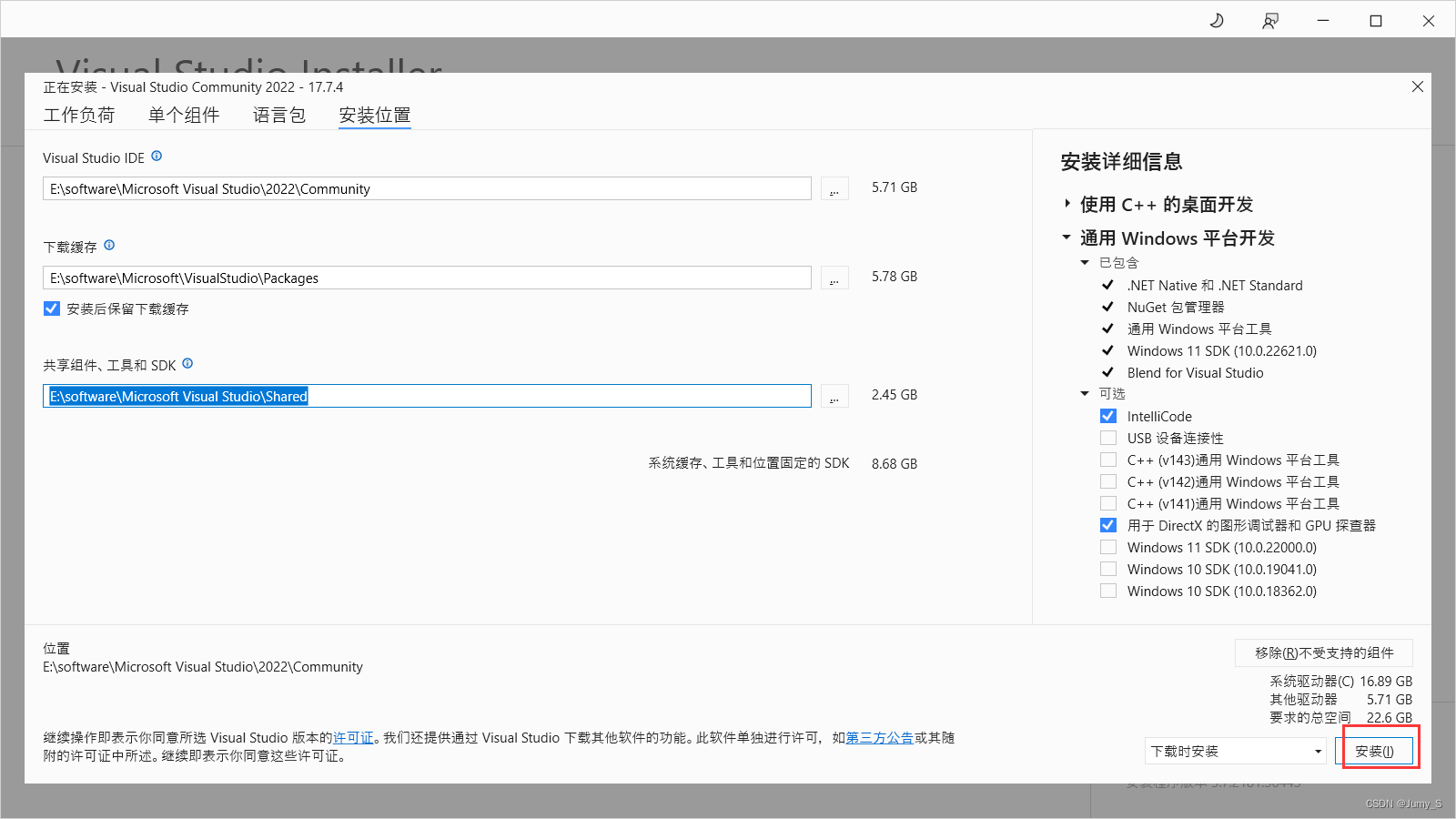Collapse the 已包含 group
This screenshot has width=1456, height=819.
click(1085, 262)
